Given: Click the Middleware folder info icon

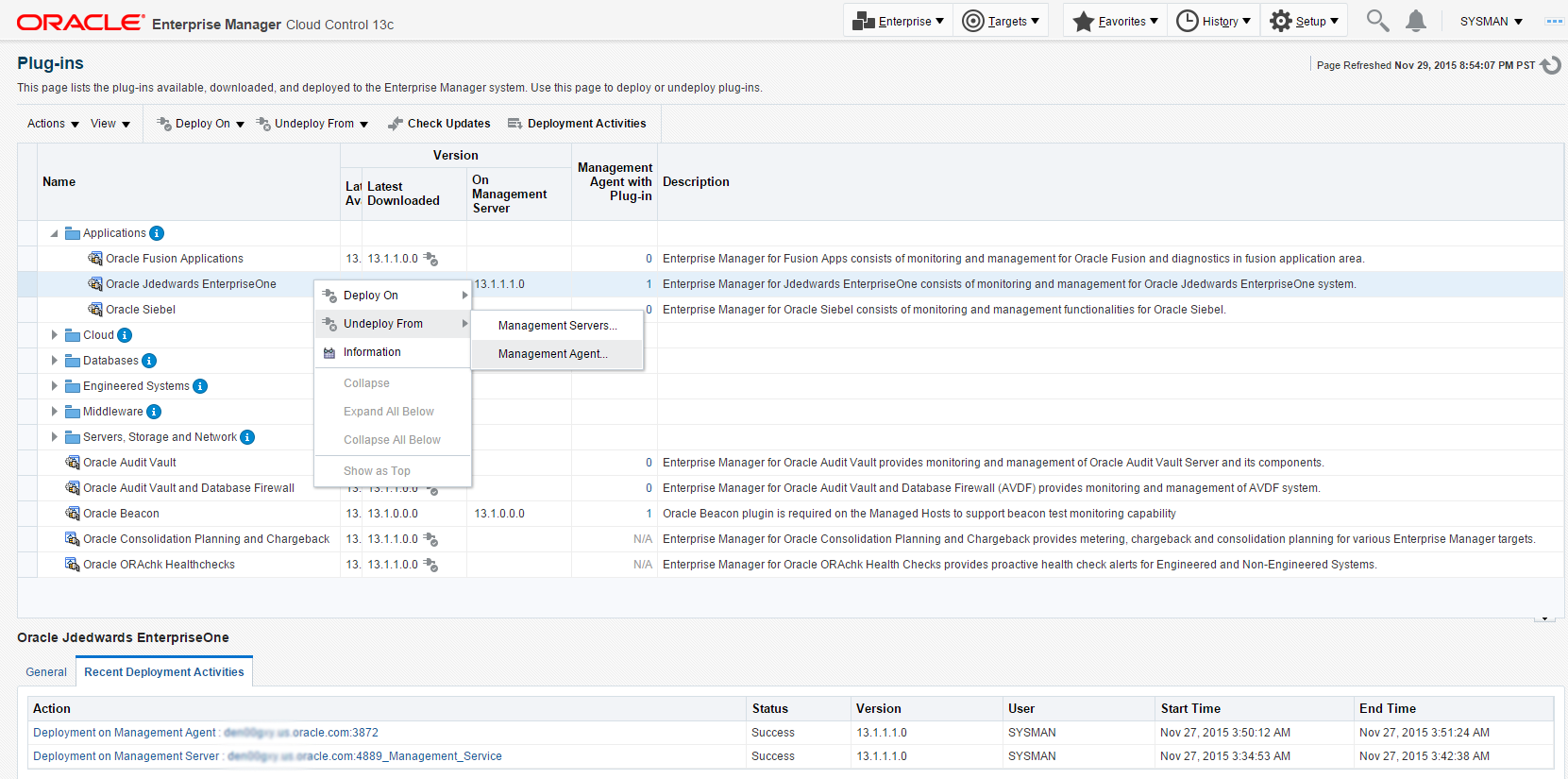Looking at the screenshot, I should pyautogui.click(x=154, y=412).
